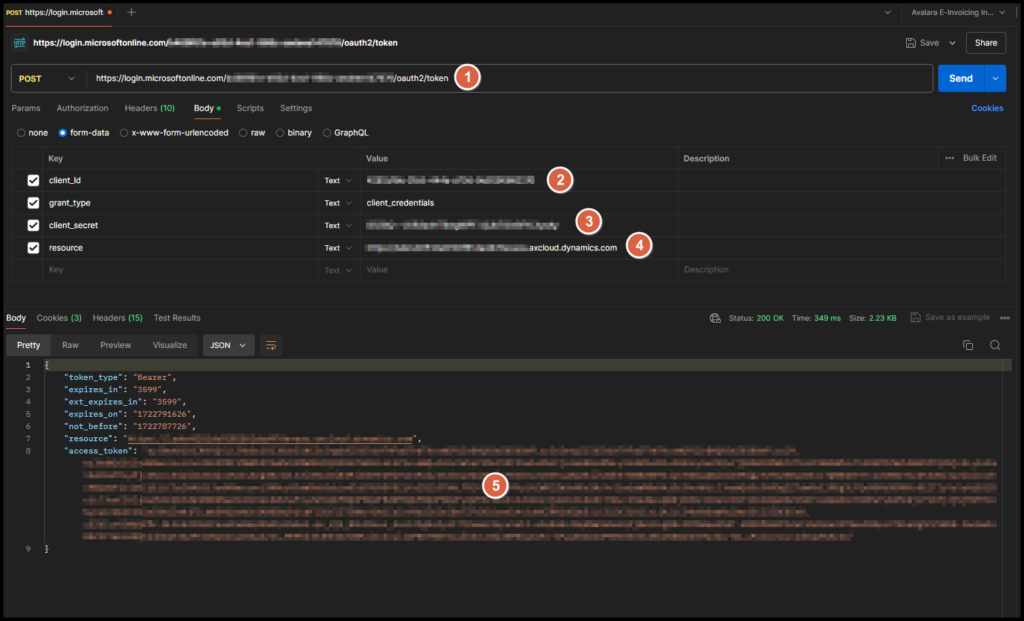
Task: Click the network globe icon near Status
Action: coord(715,318)
